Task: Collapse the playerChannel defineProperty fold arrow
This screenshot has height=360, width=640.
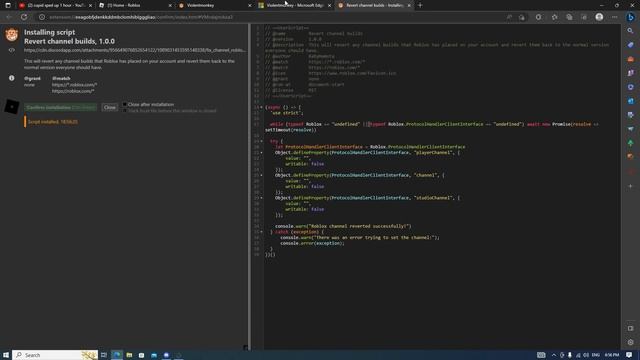Action: 262,153
